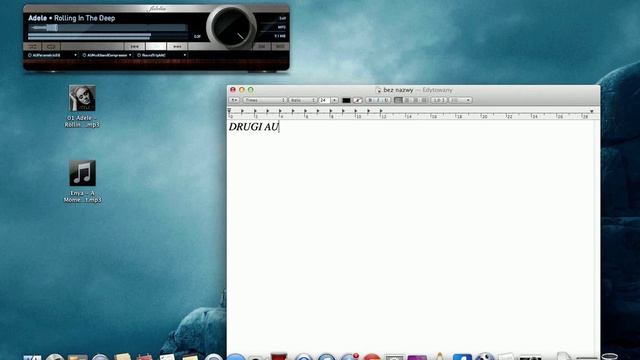The height and width of the screenshot is (360, 640).
Task: Align text right in TextEdit
Action: click(x=416, y=100)
